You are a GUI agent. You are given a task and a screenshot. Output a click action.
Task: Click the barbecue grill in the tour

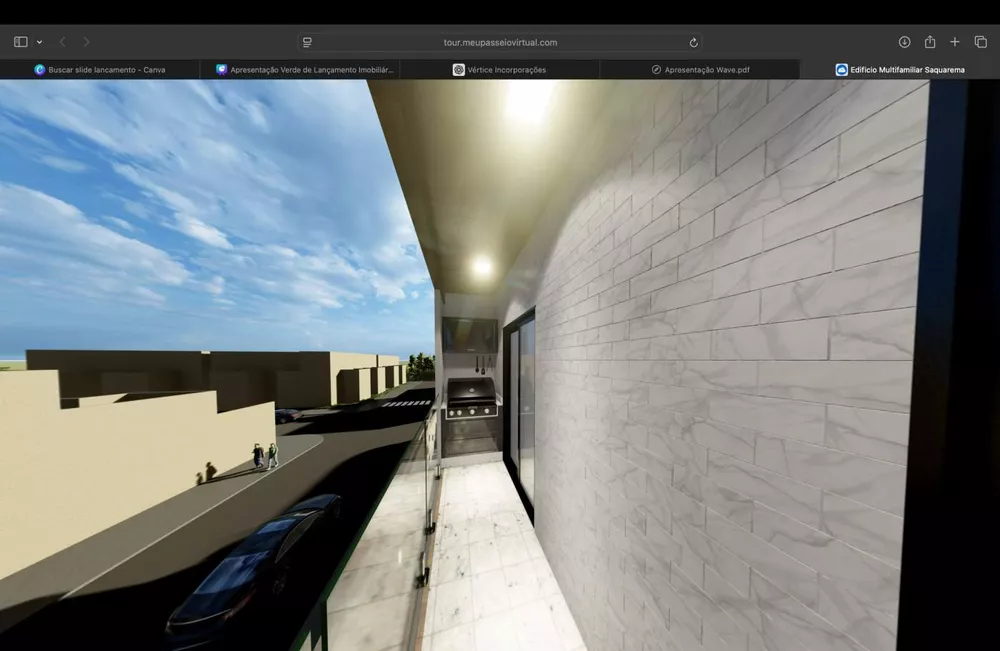coord(470,398)
